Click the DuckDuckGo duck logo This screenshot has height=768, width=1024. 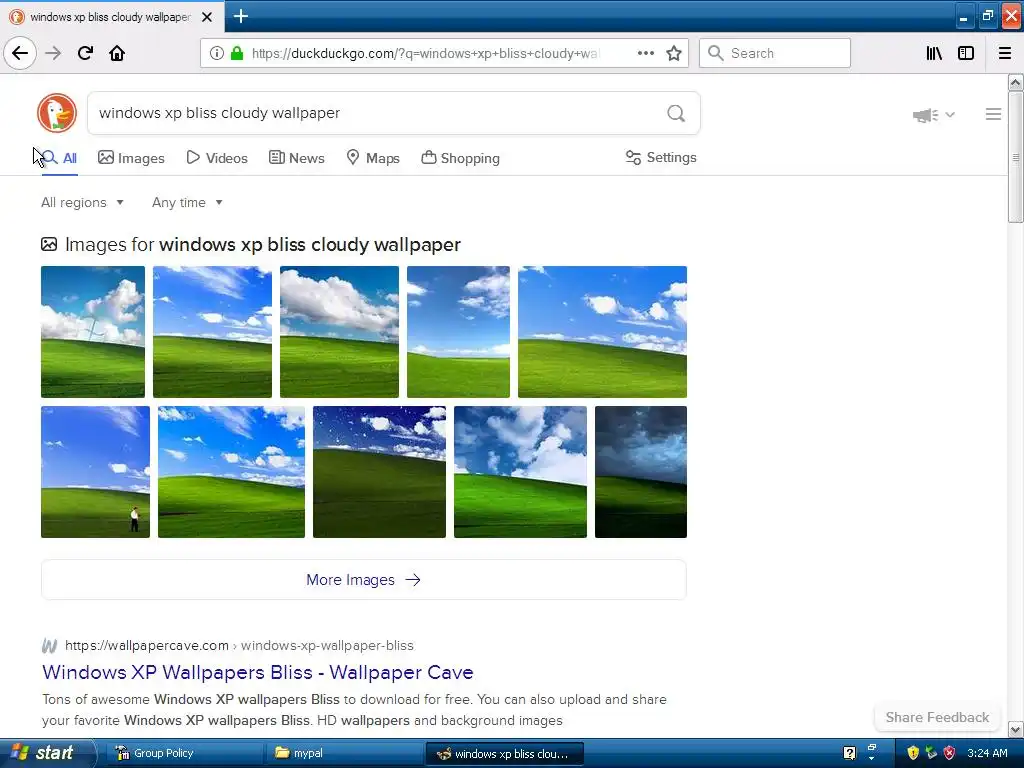click(57, 113)
